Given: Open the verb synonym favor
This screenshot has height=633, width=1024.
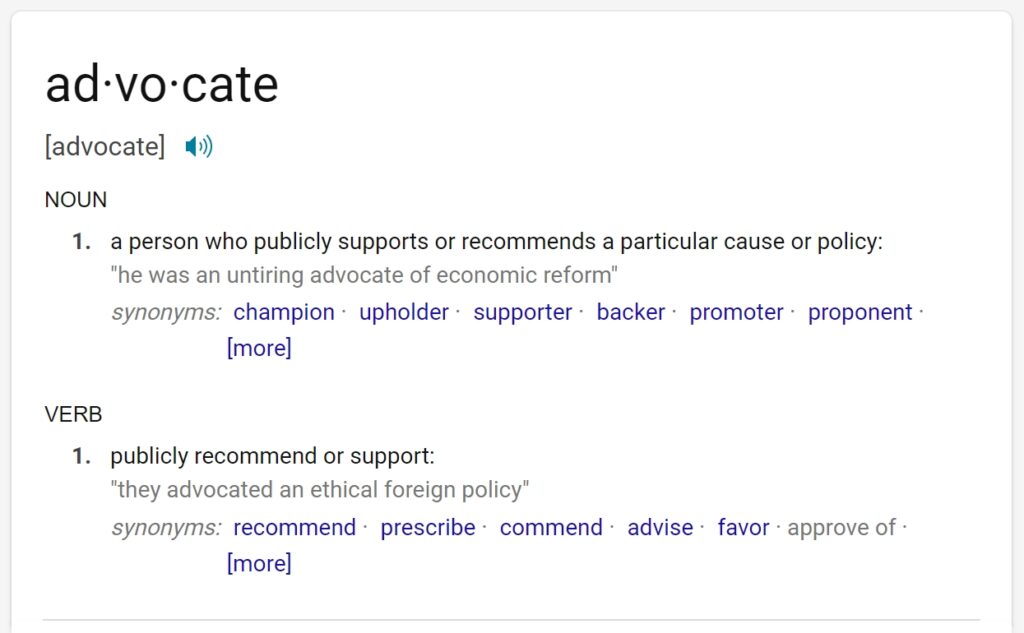Looking at the screenshot, I should click(743, 527).
